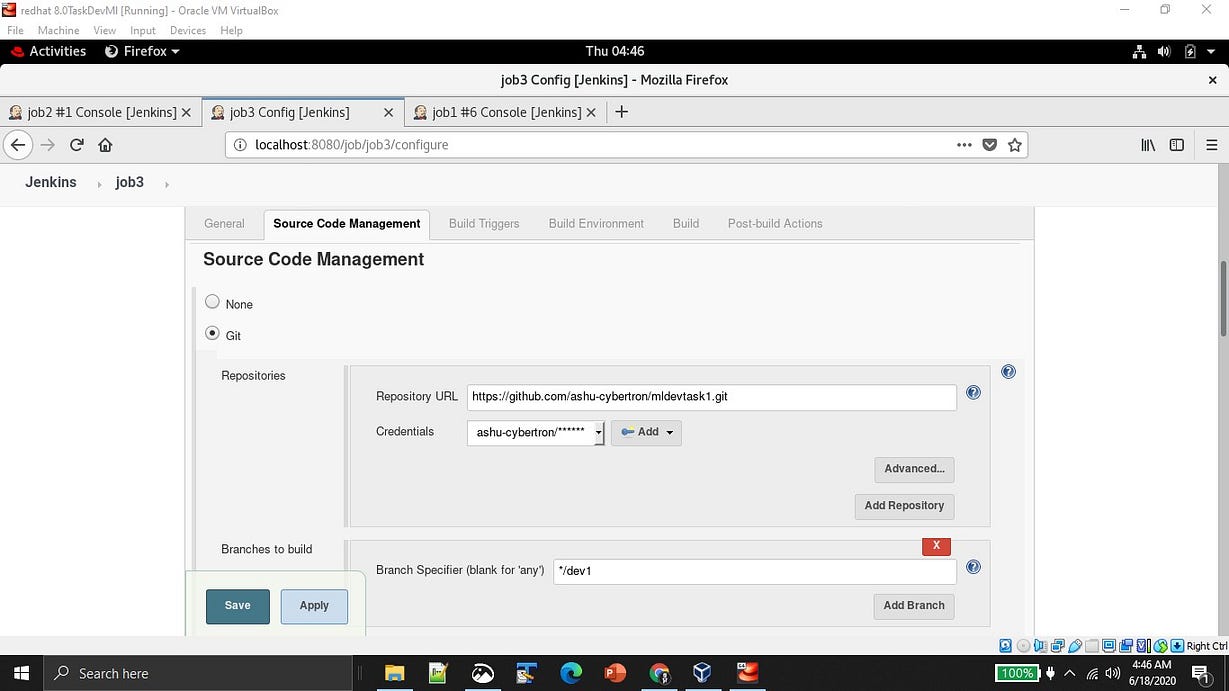Jump to the Build Environment tab
The width and height of the screenshot is (1229, 691).
pos(596,224)
